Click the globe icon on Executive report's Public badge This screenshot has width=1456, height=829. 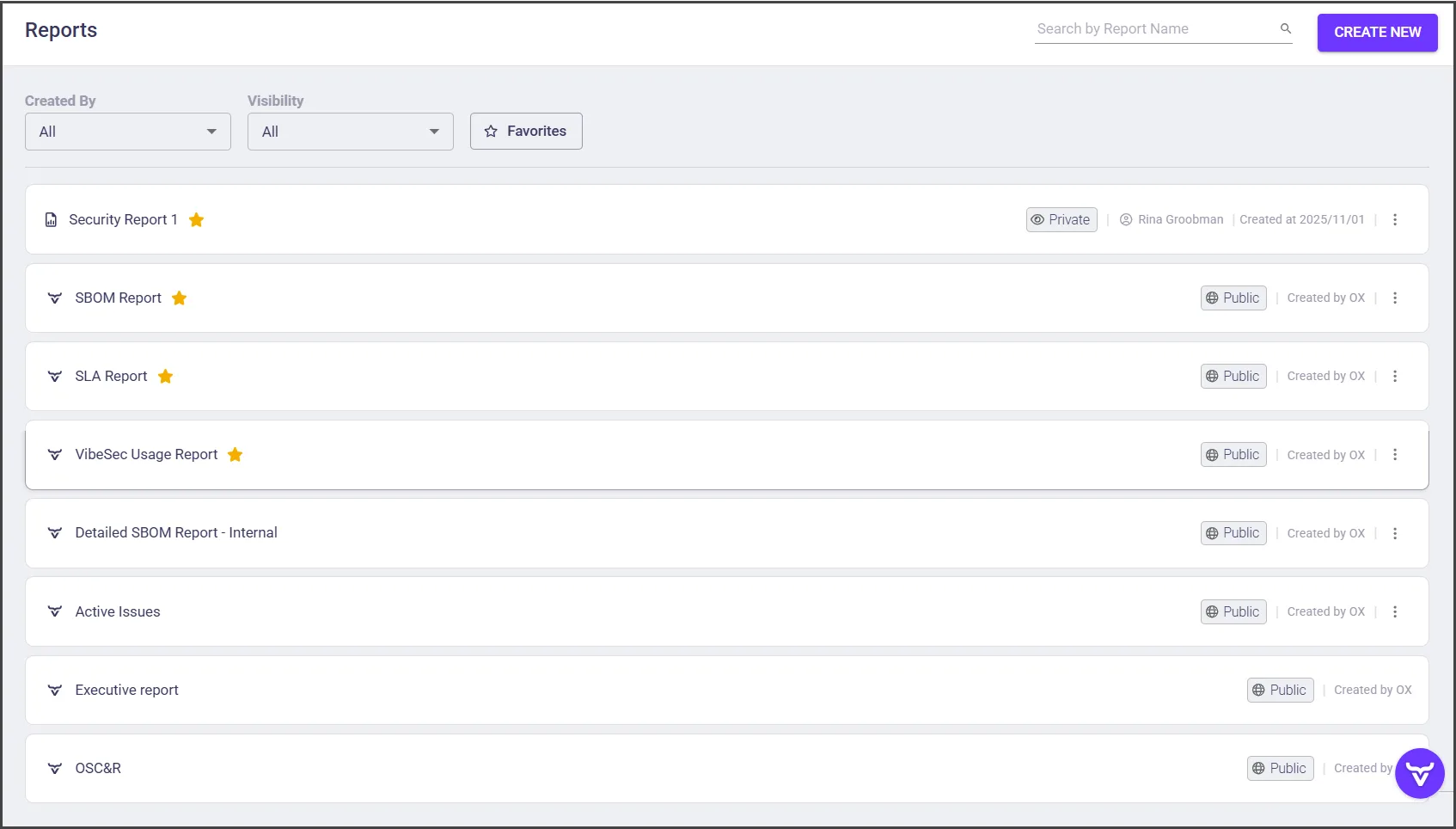coord(1258,690)
